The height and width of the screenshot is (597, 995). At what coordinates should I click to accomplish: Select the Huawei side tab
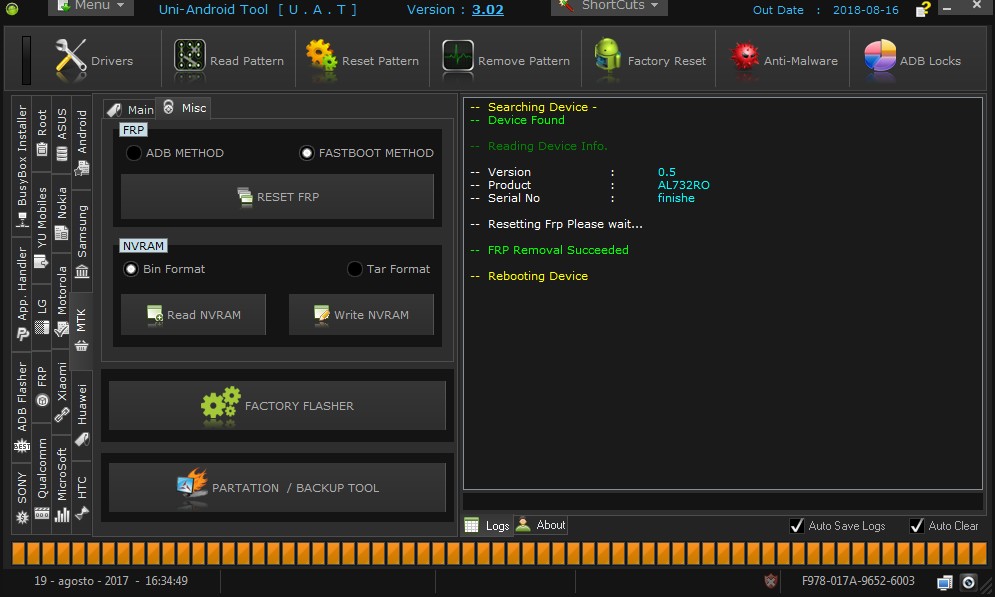[x=82, y=415]
